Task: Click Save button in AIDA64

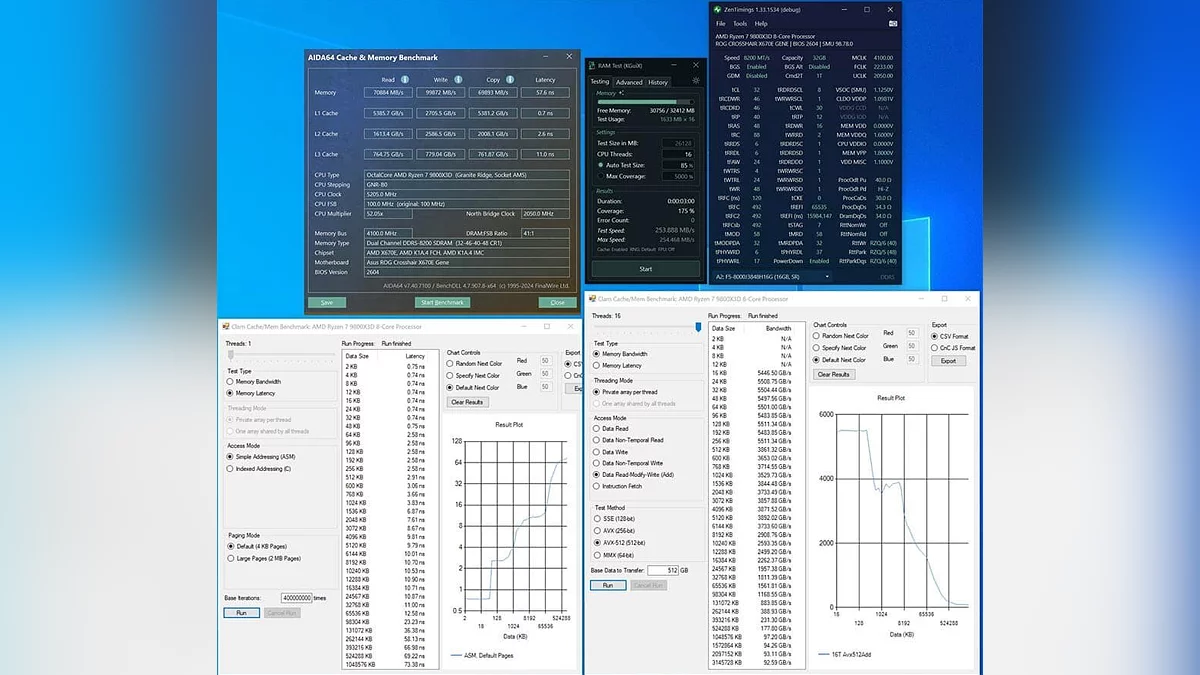Action: coord(326,302)
